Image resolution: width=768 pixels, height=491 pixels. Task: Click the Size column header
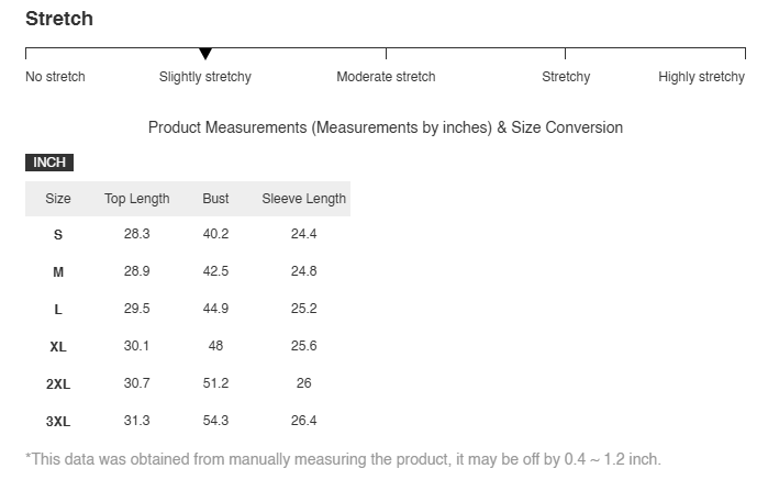pyautogui.click(x=58, y=199)
